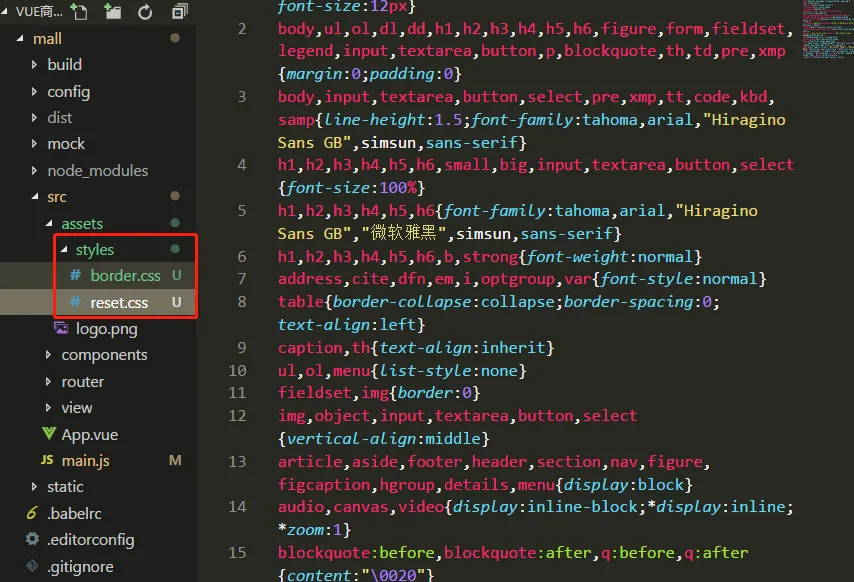The width and height of the screenshot is (854, 582).
Task: Open the .editorconfig file
Action: click(x=90, y=539)
